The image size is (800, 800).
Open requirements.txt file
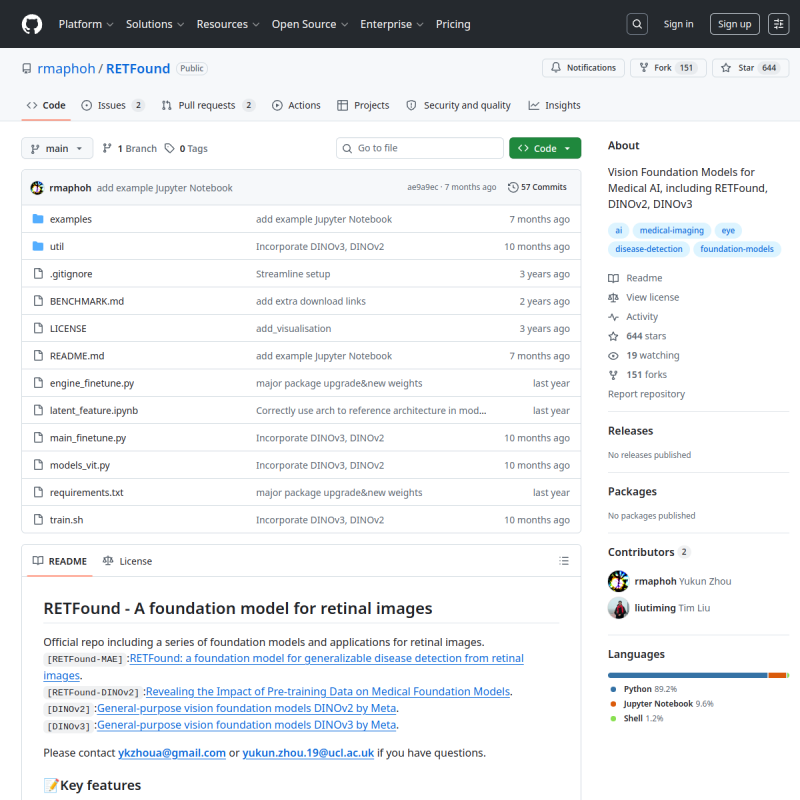point(86,492)
